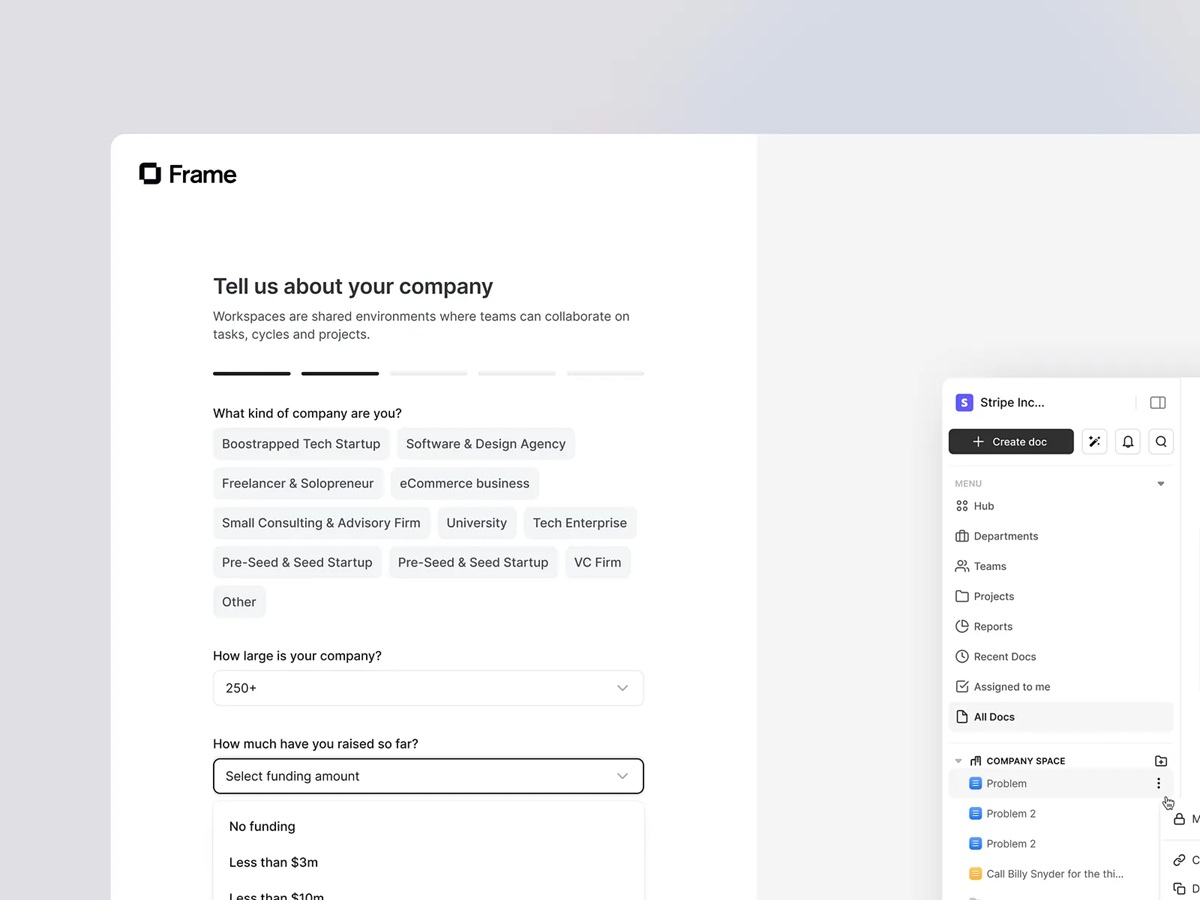Open options menu for Problem doc
The image size is (1200, 900).
1158,783
